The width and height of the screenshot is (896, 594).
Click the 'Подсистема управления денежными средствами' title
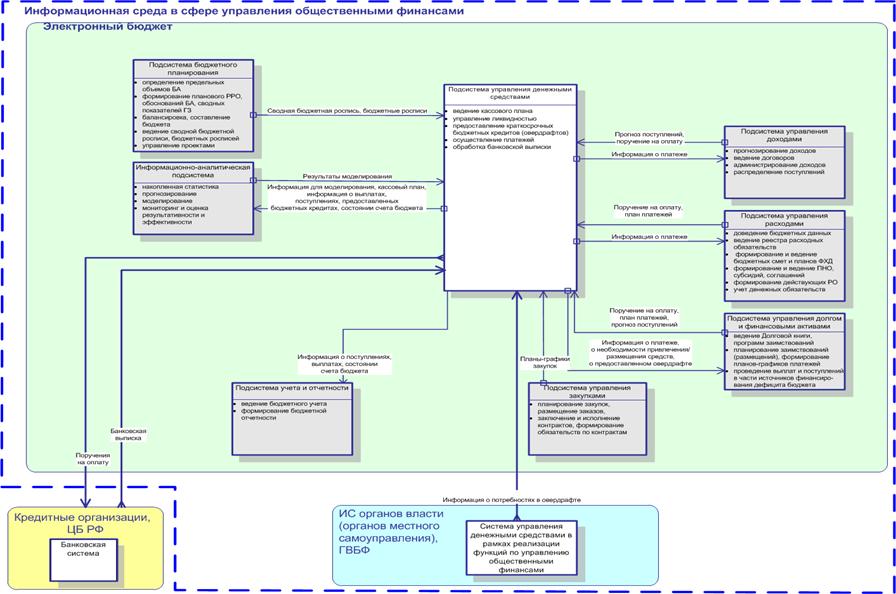(510, 93)
